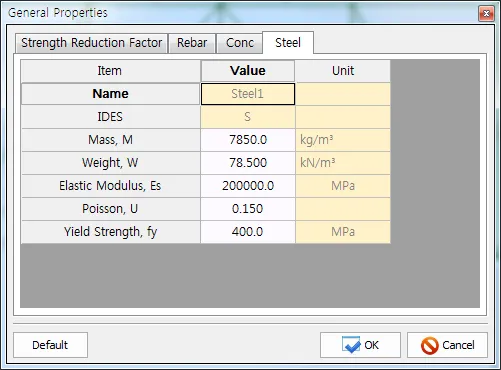
Task: Click the kN/m³ unit cell
Action: coord(343,163)
